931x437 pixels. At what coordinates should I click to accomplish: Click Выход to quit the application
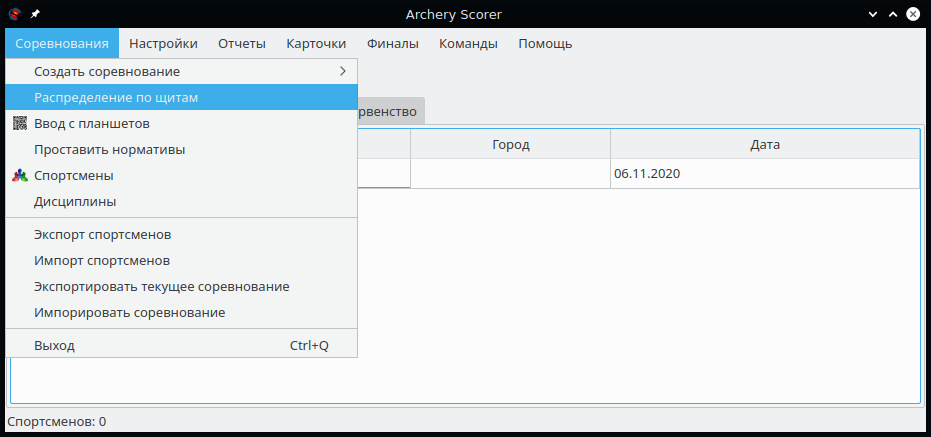pos(54,346)
